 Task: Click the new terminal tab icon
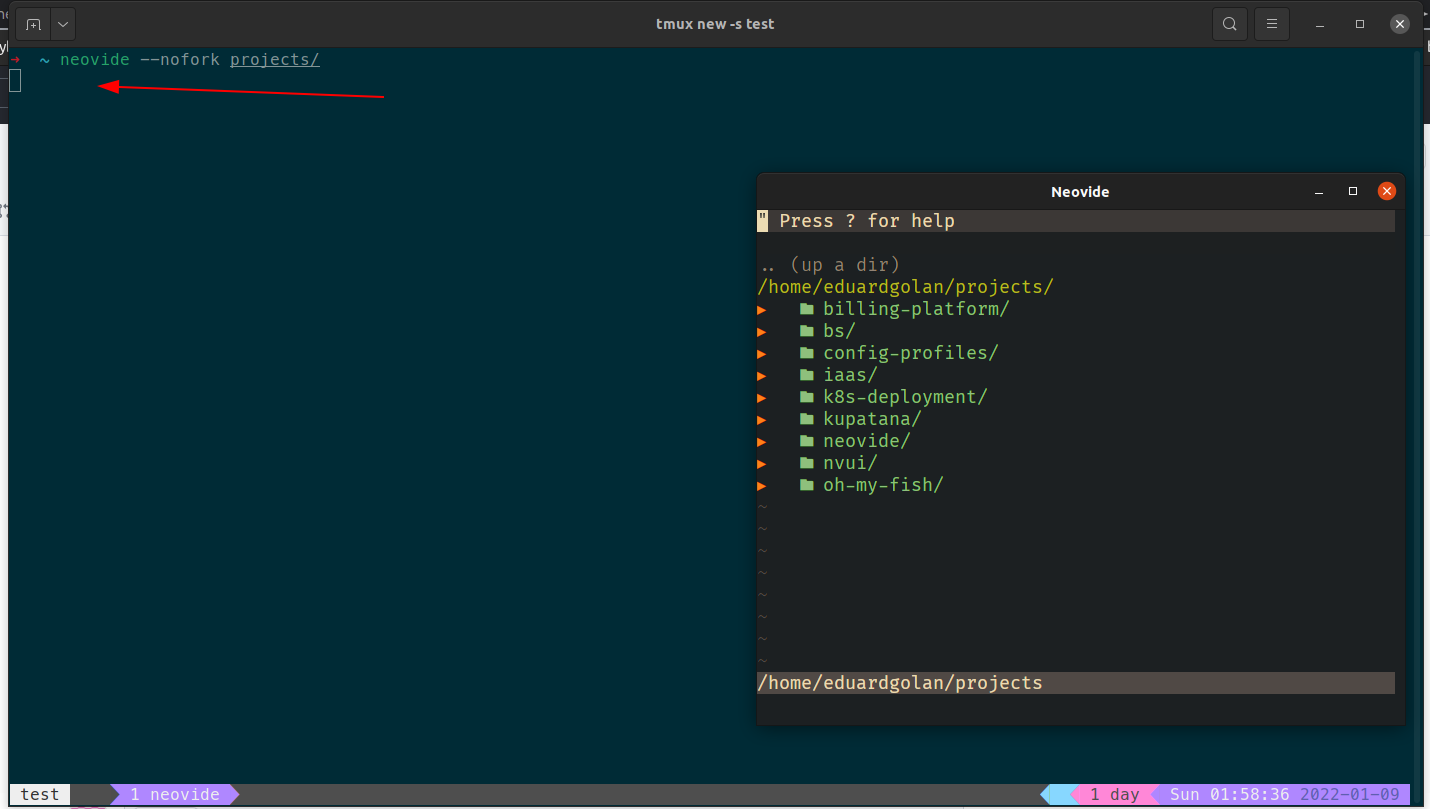[31, 23]
